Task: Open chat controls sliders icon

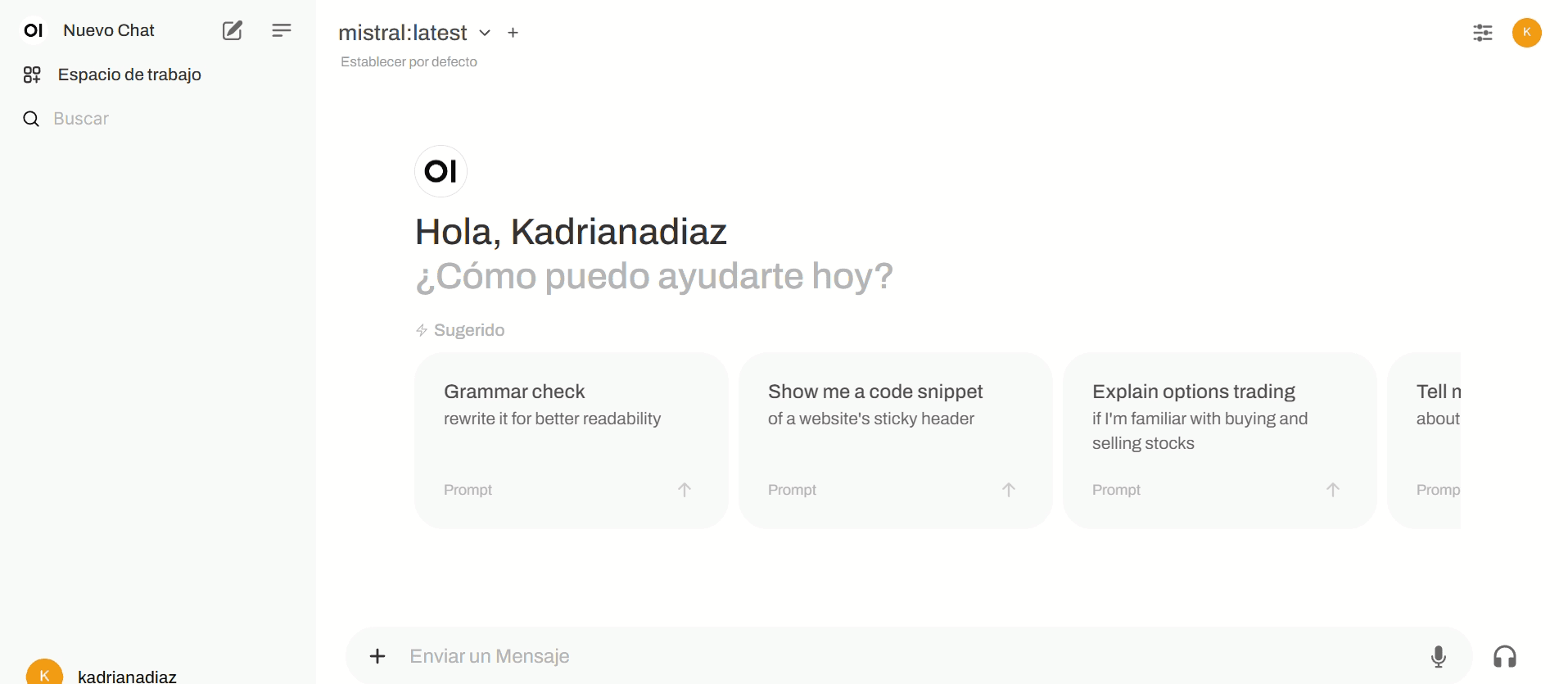Action: [1483, 33]
